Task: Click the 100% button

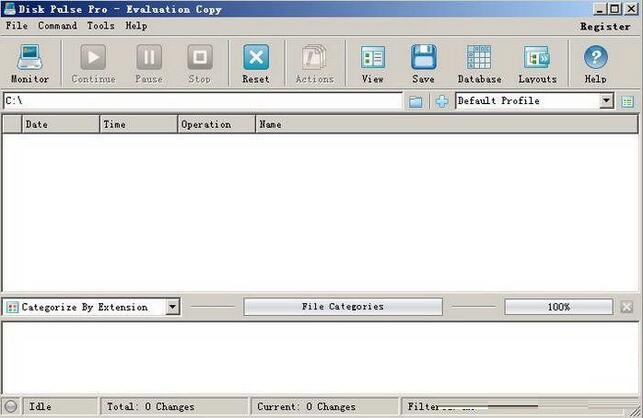Action: click(559, 307)
